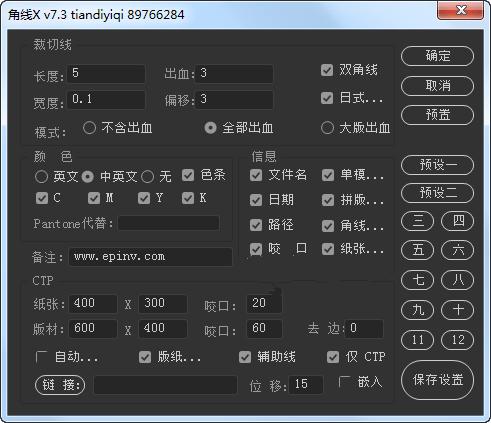This screenshot has height=423, width=491.
Task: Click the 版材 咬口 field 60
Action: (264, 329)
